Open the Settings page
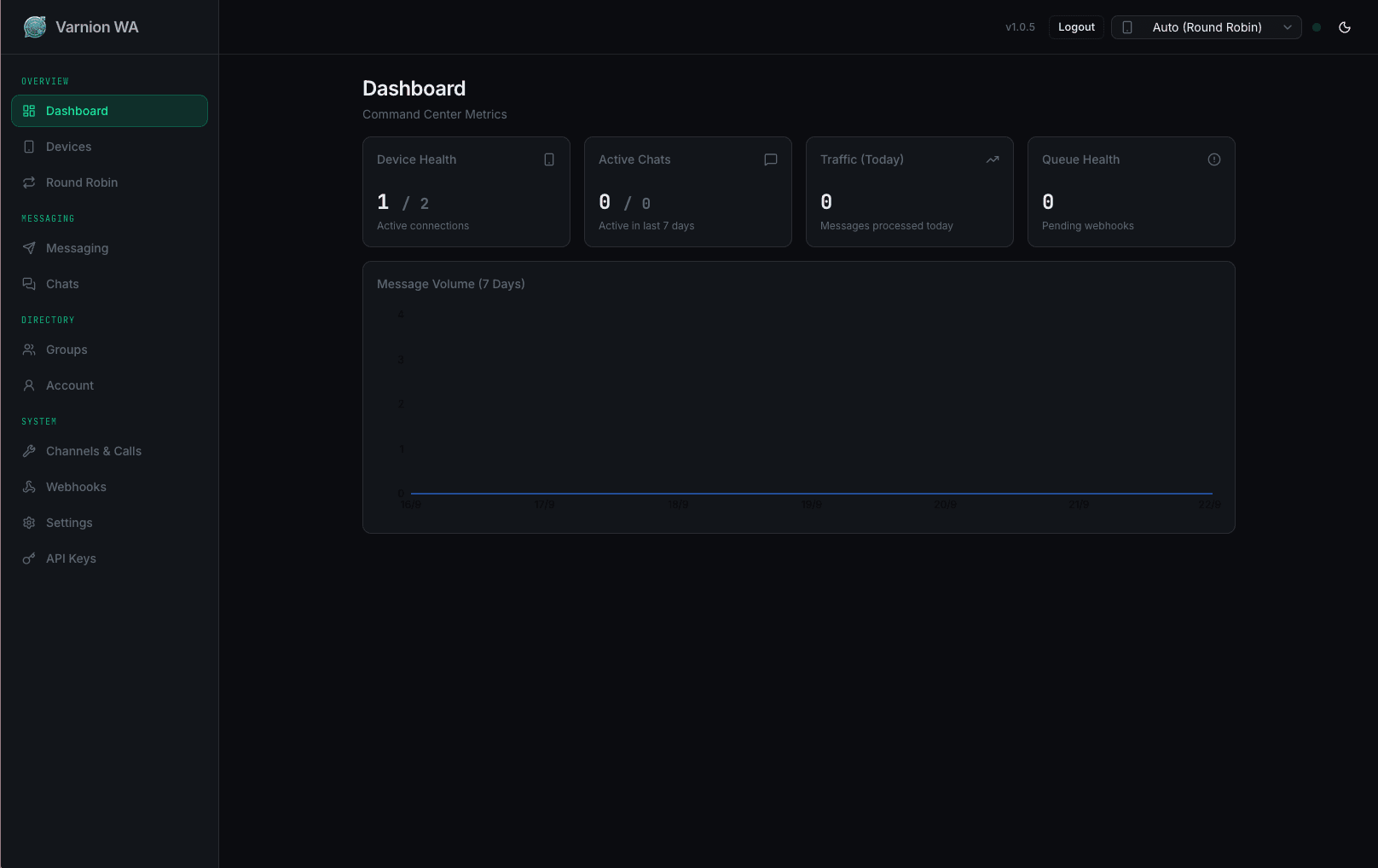The image size is (1378, 868). (109, 523)
